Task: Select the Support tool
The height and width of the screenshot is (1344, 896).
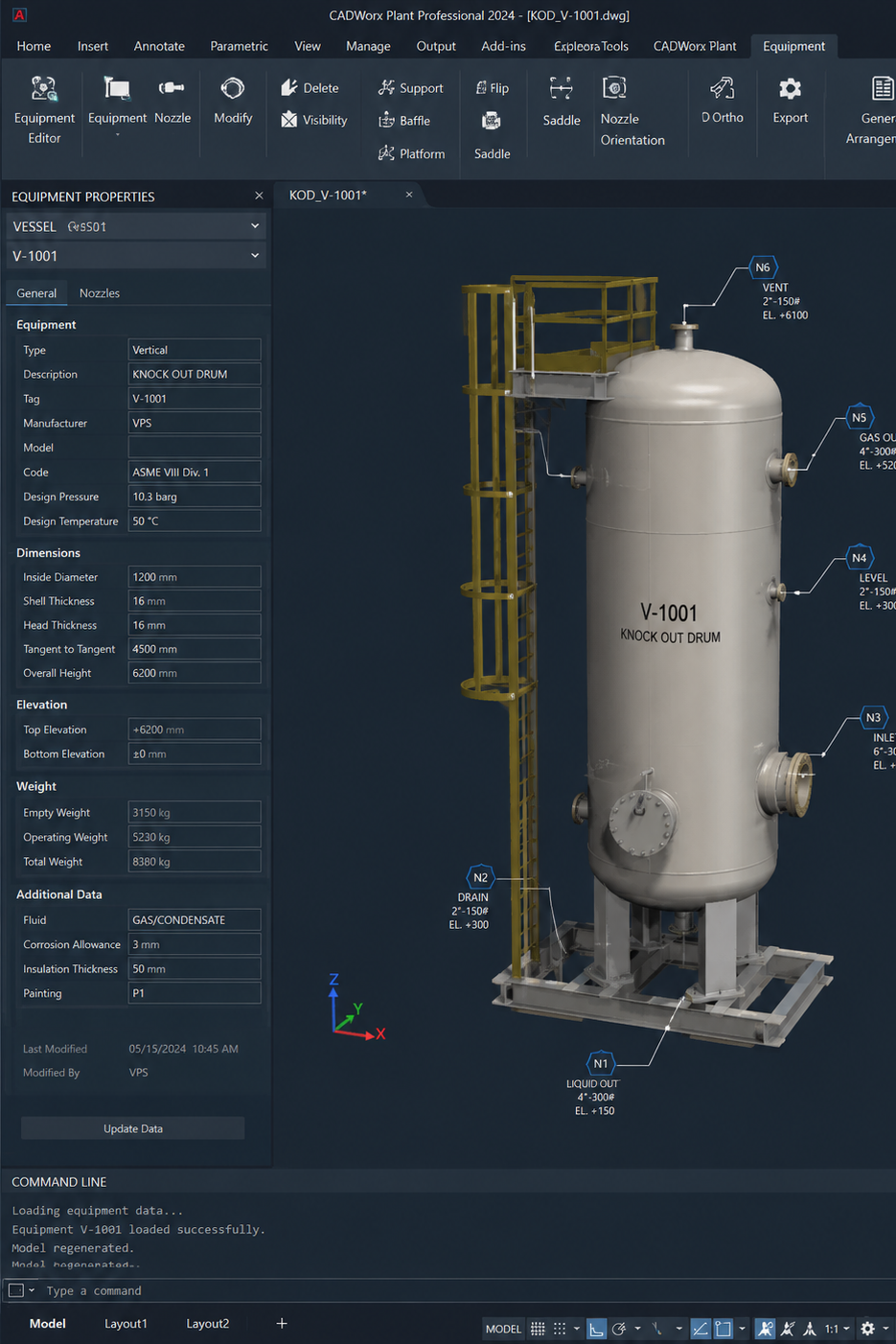Action: point(410,87)
